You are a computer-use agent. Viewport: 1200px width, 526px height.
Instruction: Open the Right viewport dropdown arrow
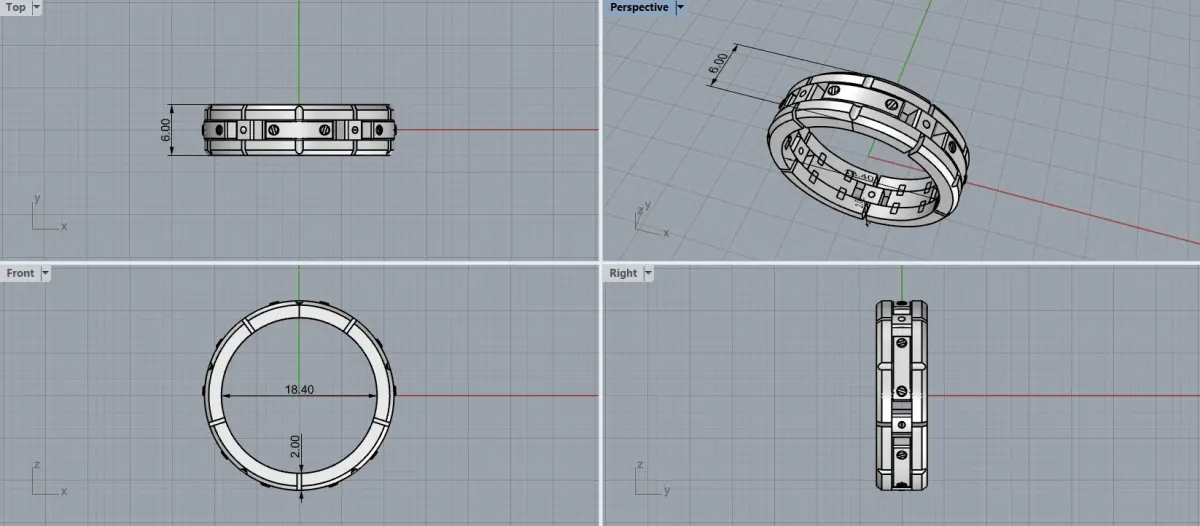[x=648, y=273]
